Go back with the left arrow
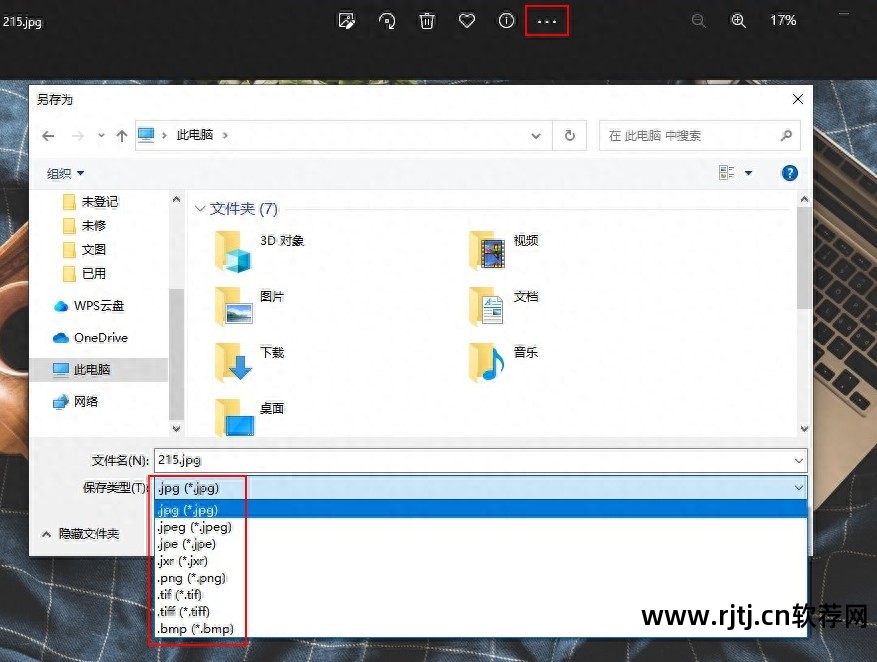 [48, 136]
